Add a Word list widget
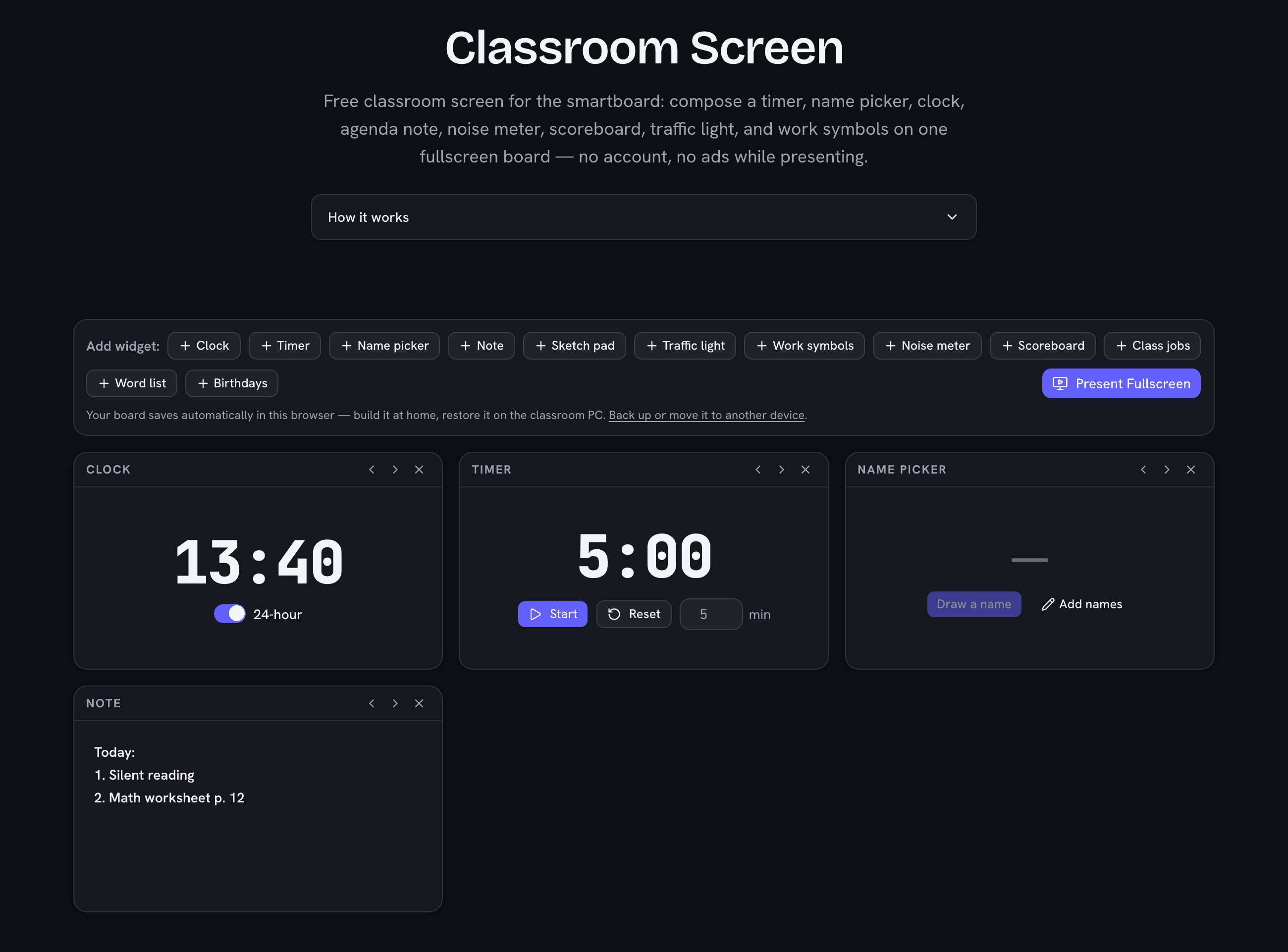The width and height of the screenshot is (1288, 952). pos(131,383)
